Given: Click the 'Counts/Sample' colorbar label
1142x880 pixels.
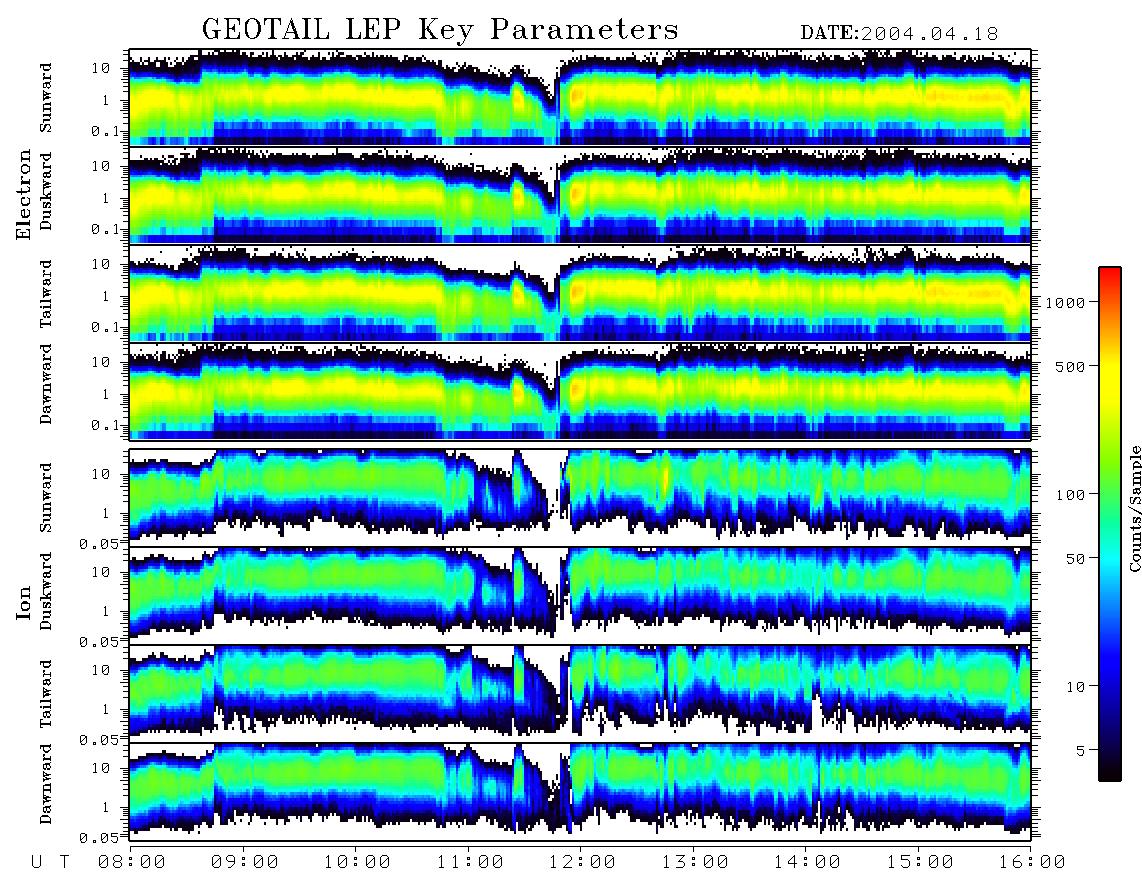Looking at the screenshot, I should pos(1134,508).
